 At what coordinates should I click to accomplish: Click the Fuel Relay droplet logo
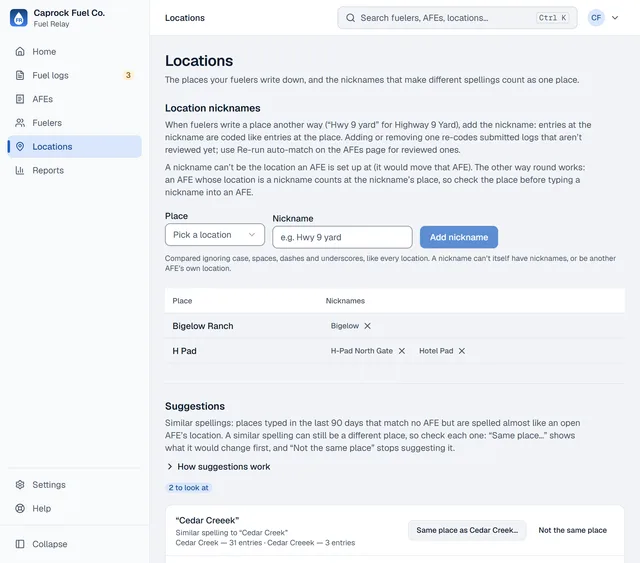(19, 18)
